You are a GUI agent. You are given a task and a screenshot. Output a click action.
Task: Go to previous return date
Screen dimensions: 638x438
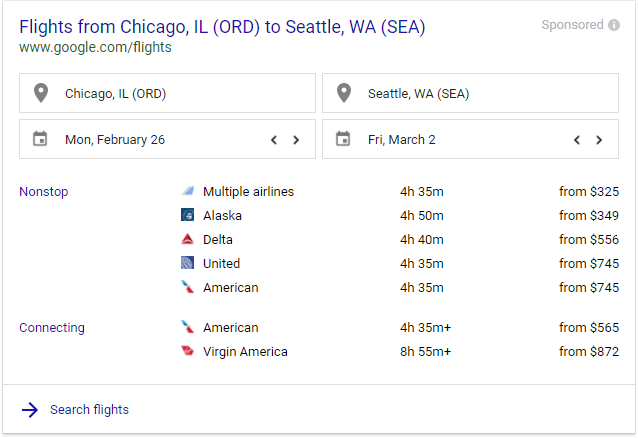577,140
